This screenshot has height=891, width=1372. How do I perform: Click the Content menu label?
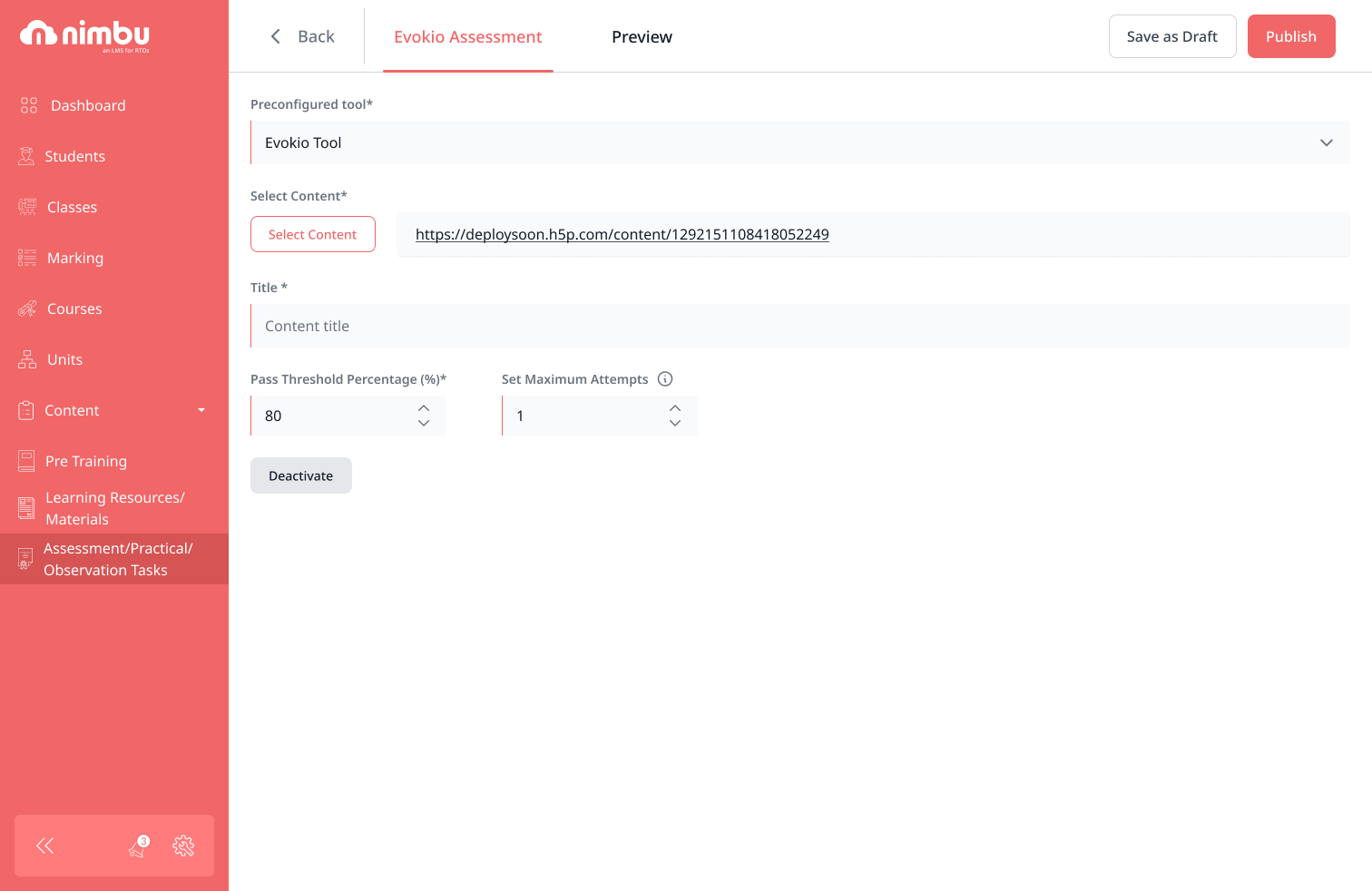tap(72, 410)
